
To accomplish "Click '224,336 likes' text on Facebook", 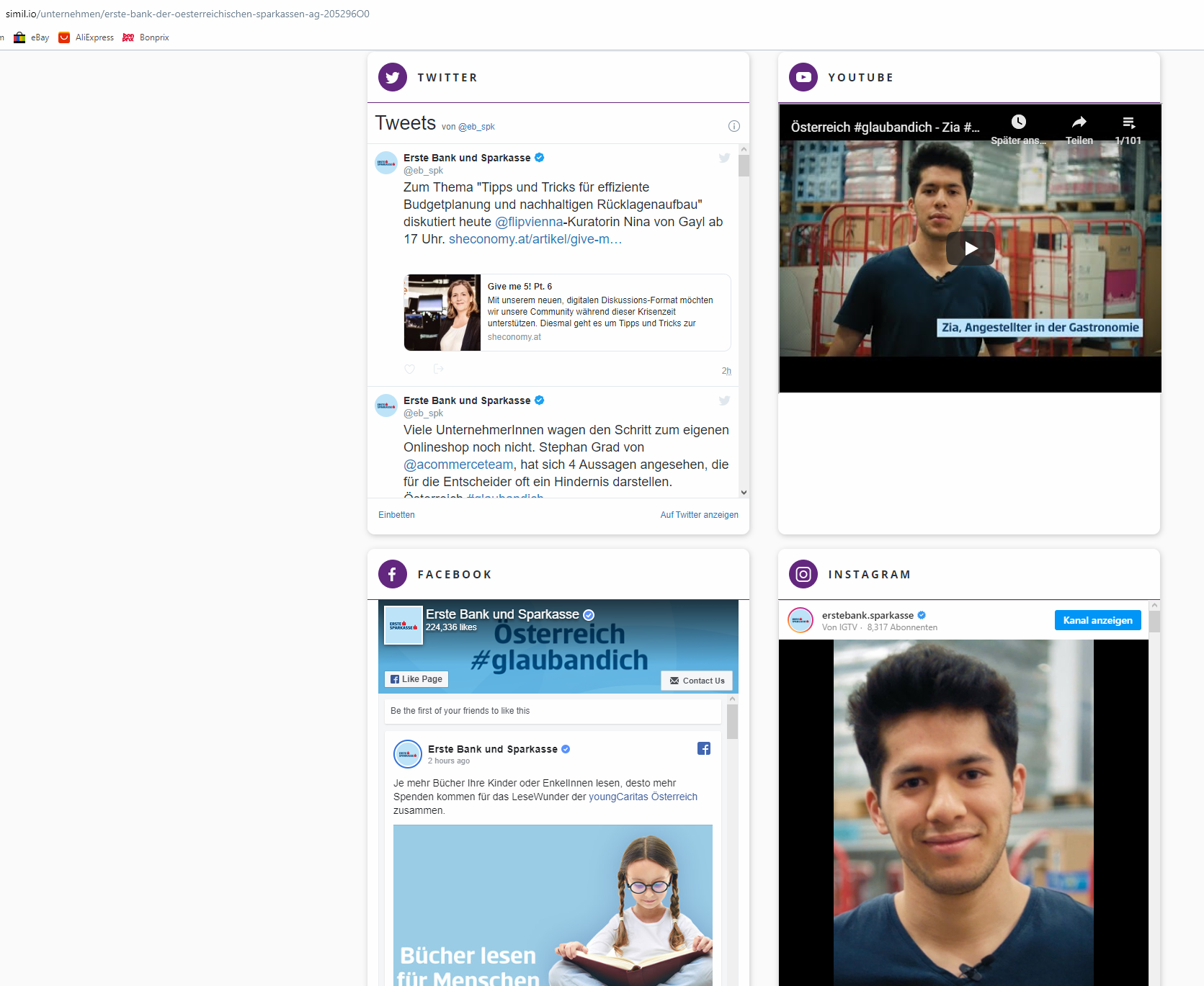I will click(451, 627).
